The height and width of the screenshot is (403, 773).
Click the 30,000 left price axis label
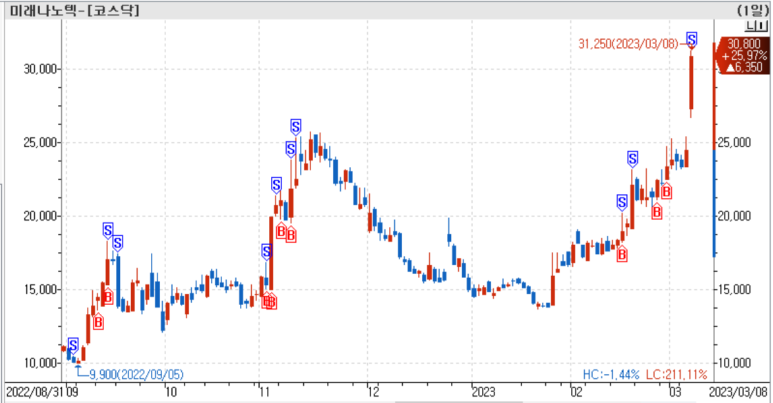point(40,69)
